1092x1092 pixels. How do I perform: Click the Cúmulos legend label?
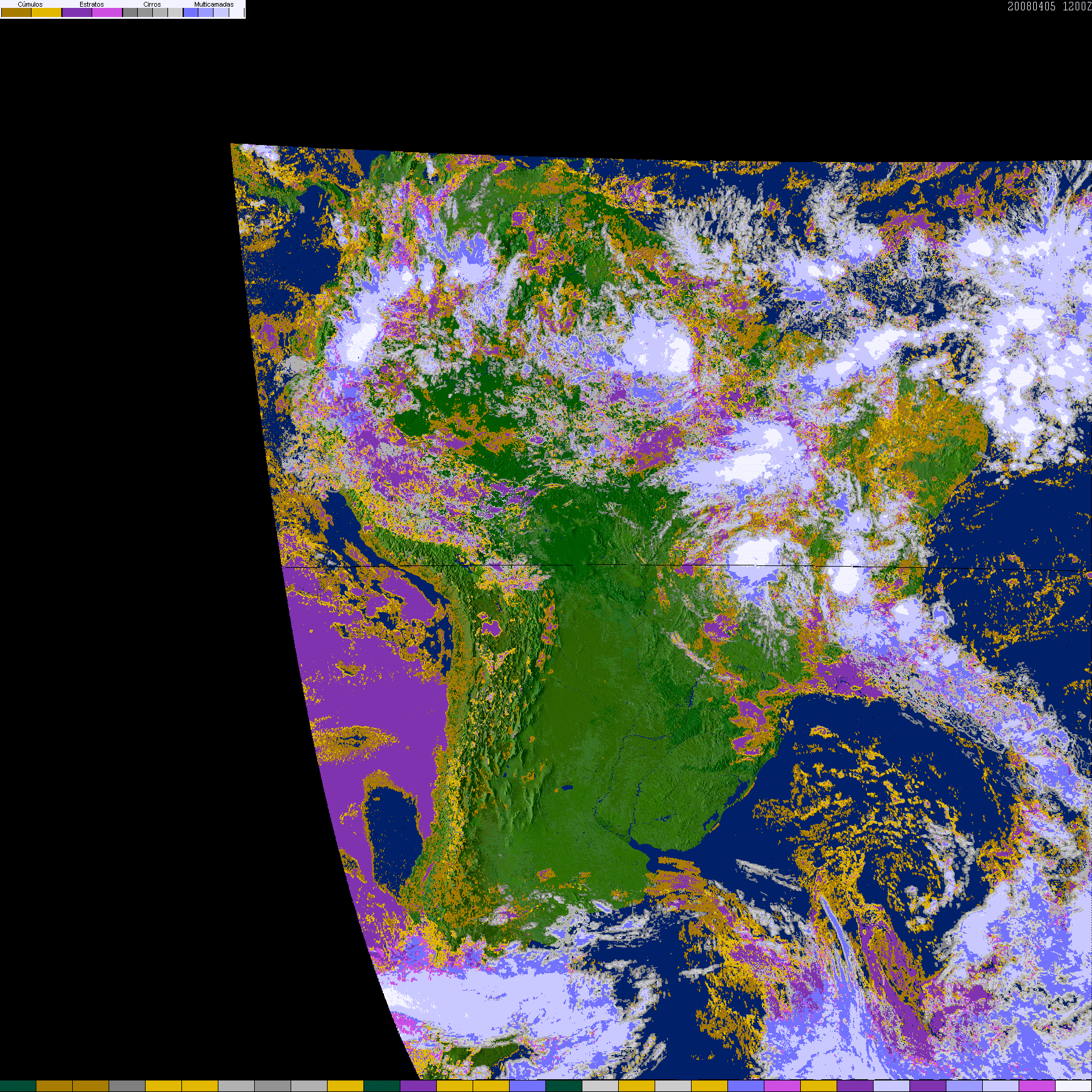30,4
